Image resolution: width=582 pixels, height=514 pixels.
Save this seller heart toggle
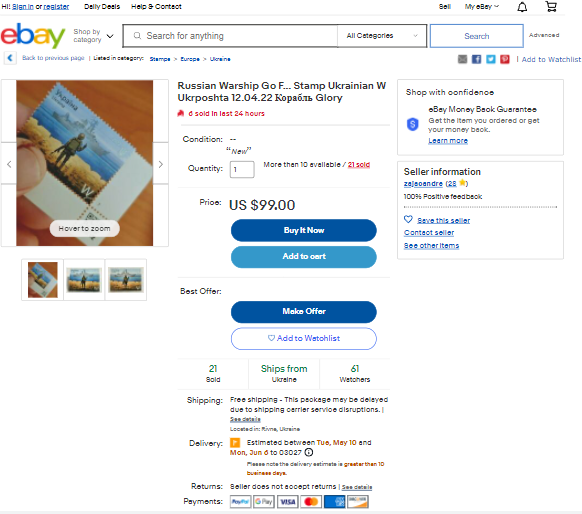coord(408,219)
